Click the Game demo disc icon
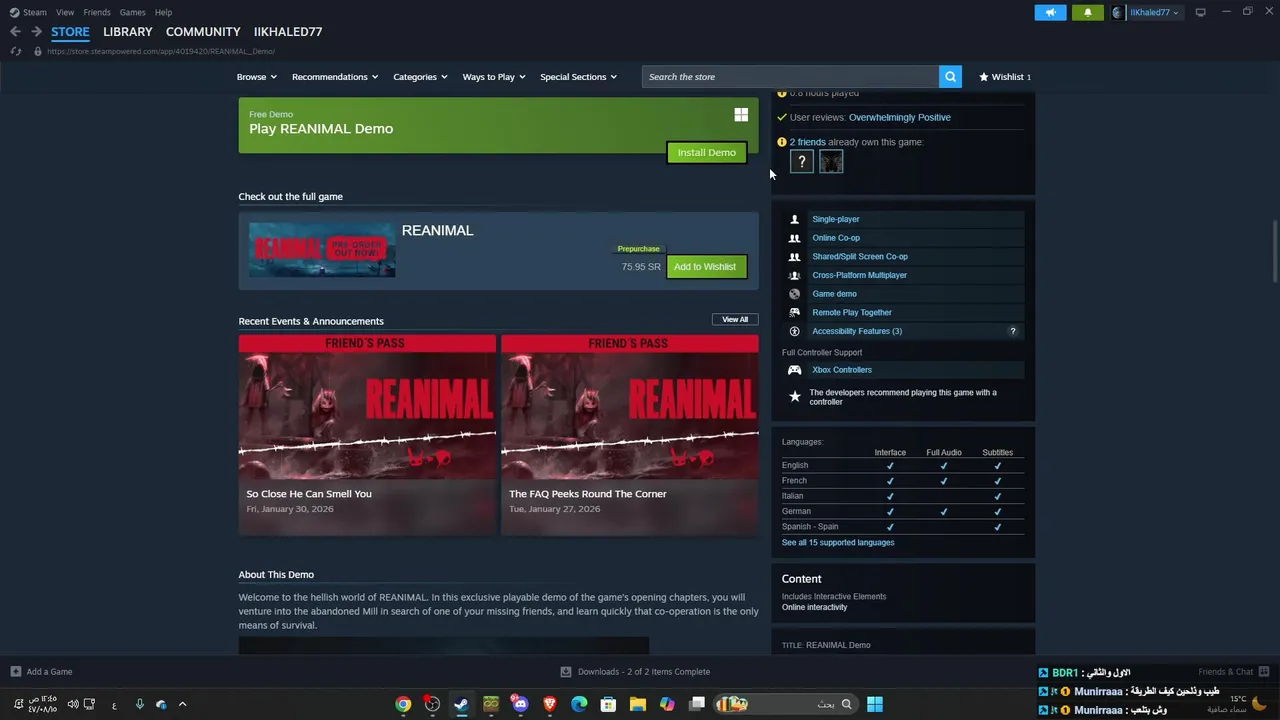The width and height of the screenshot is (1280, 720). 794,294
